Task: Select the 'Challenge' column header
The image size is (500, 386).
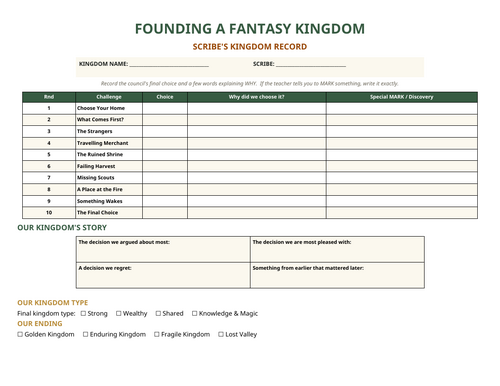Action: [109, 97]
